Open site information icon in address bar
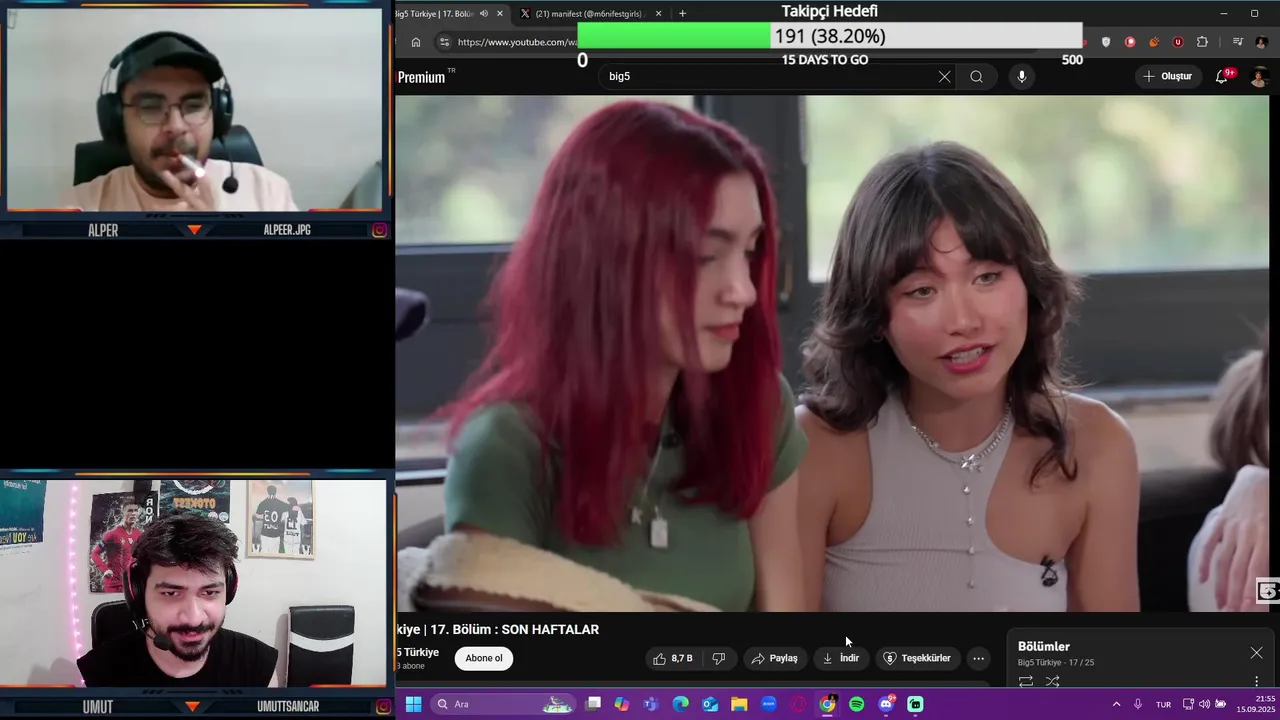The image size is (1280, 720). (445, 42)
